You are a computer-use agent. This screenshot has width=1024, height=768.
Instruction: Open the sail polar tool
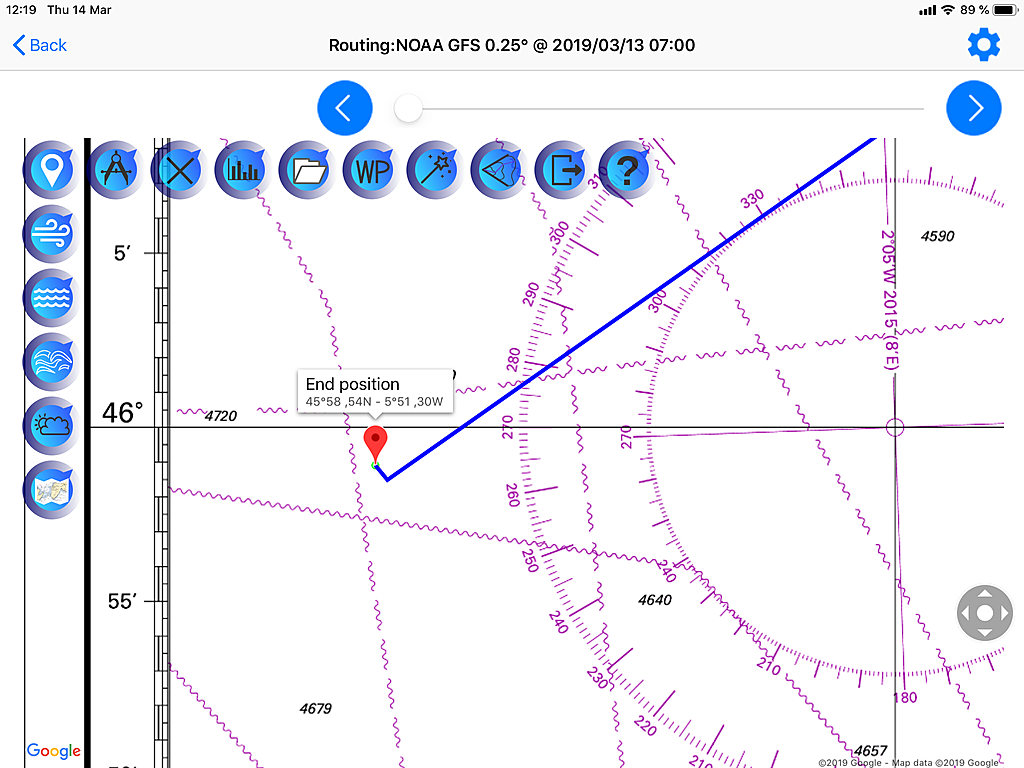(500, 170)
